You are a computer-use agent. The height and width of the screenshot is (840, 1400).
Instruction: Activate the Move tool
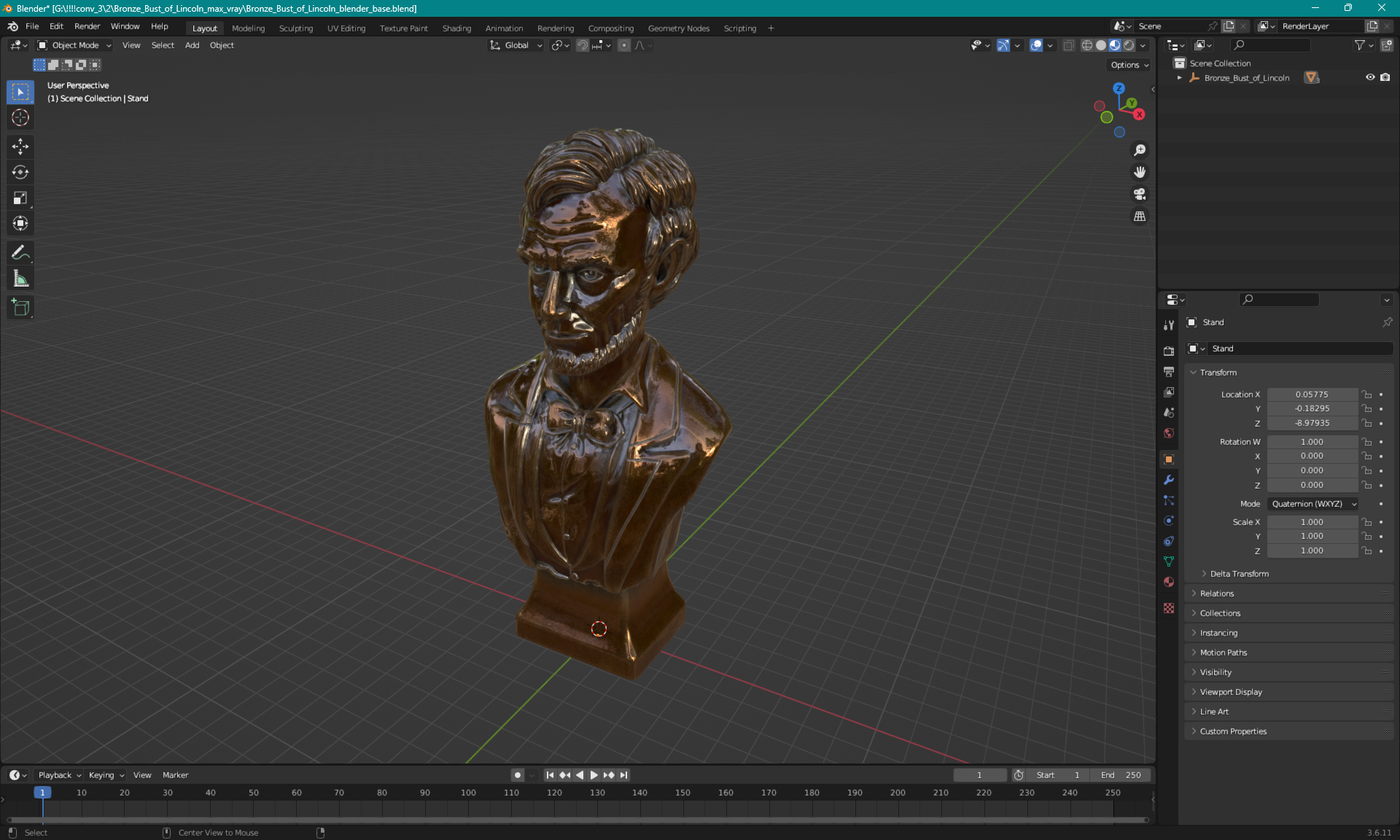20,147
